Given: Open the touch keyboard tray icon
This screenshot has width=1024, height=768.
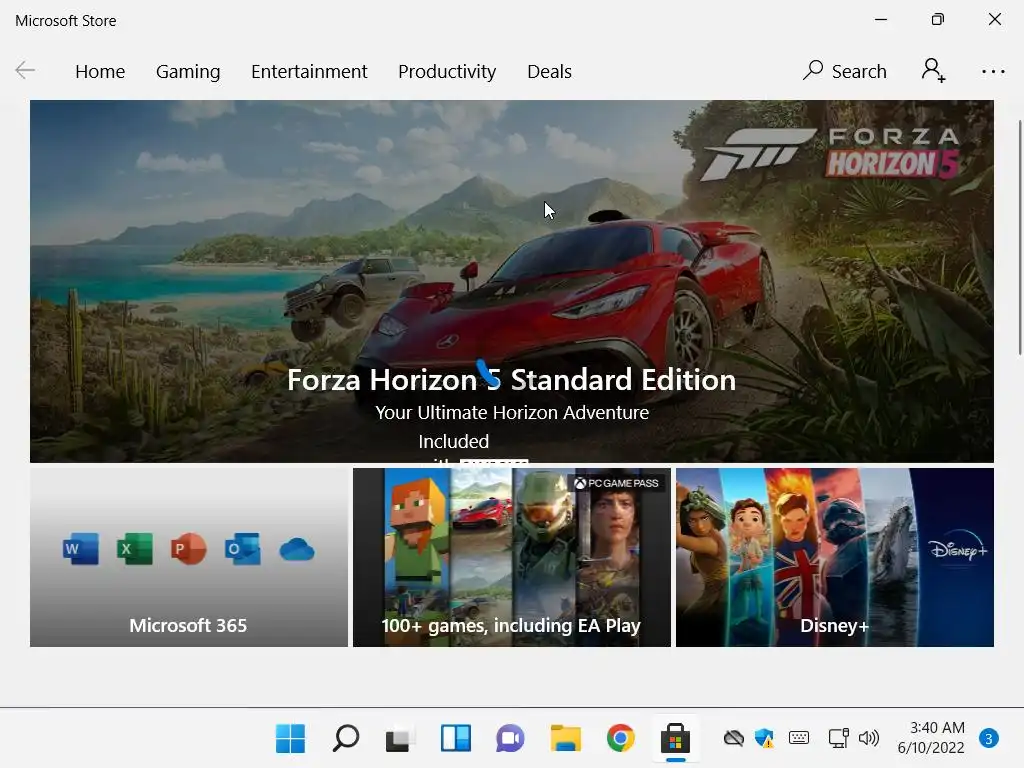Looking at the screenshot, I should tap(799, 738).
